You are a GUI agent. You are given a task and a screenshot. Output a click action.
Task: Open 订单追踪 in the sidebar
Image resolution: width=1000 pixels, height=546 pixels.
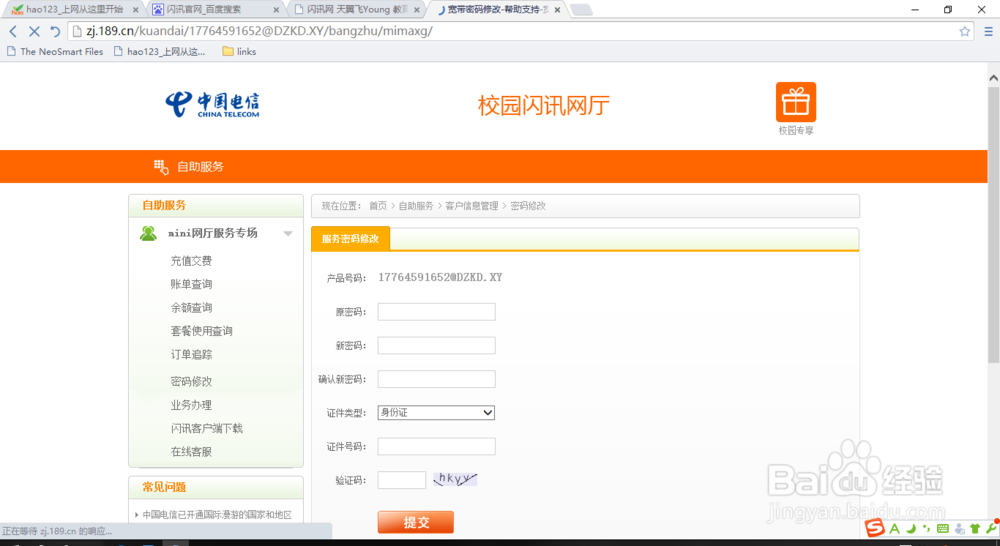coord(191,355)
